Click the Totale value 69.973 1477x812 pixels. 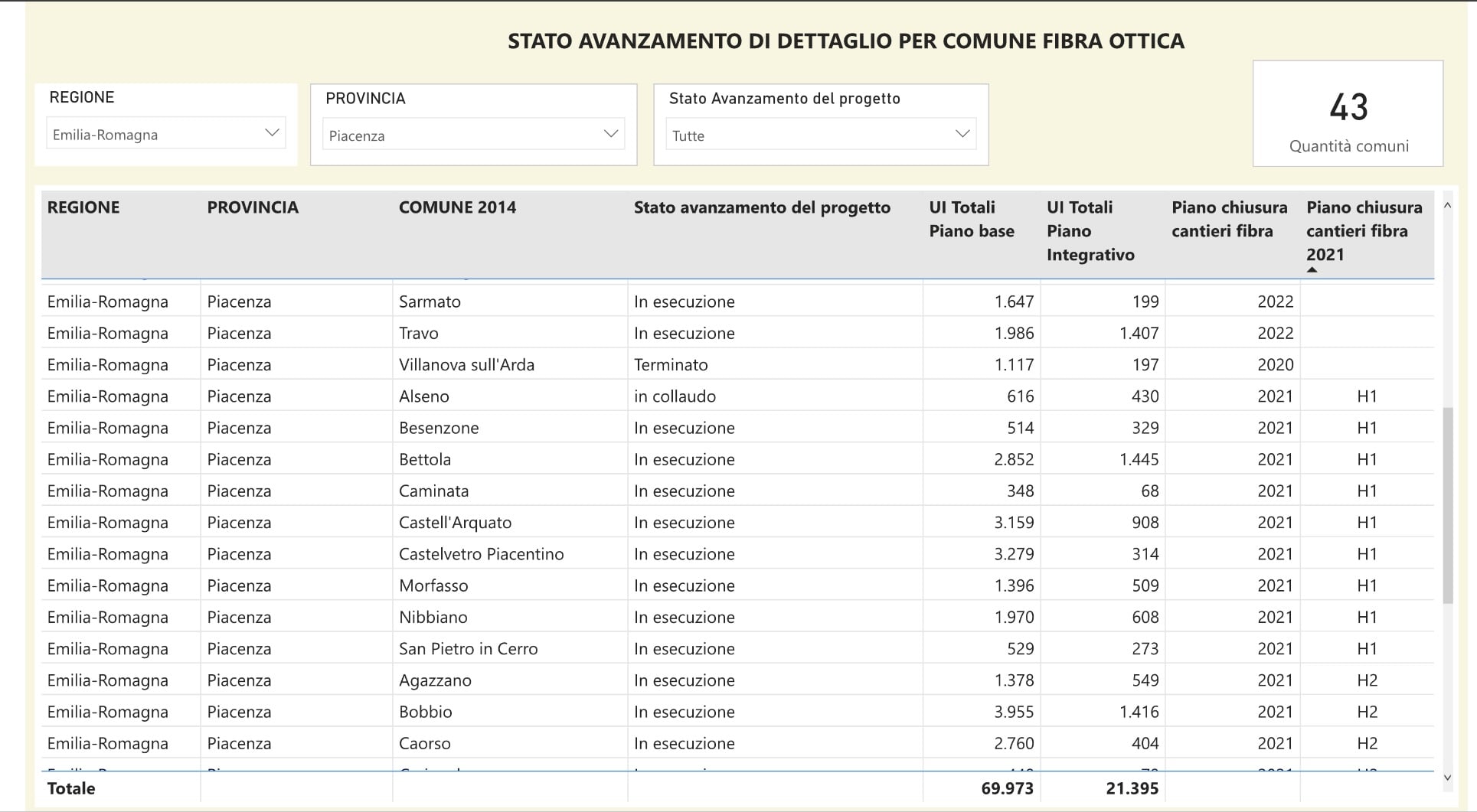pyautogui.click(x=1006, y=788)
